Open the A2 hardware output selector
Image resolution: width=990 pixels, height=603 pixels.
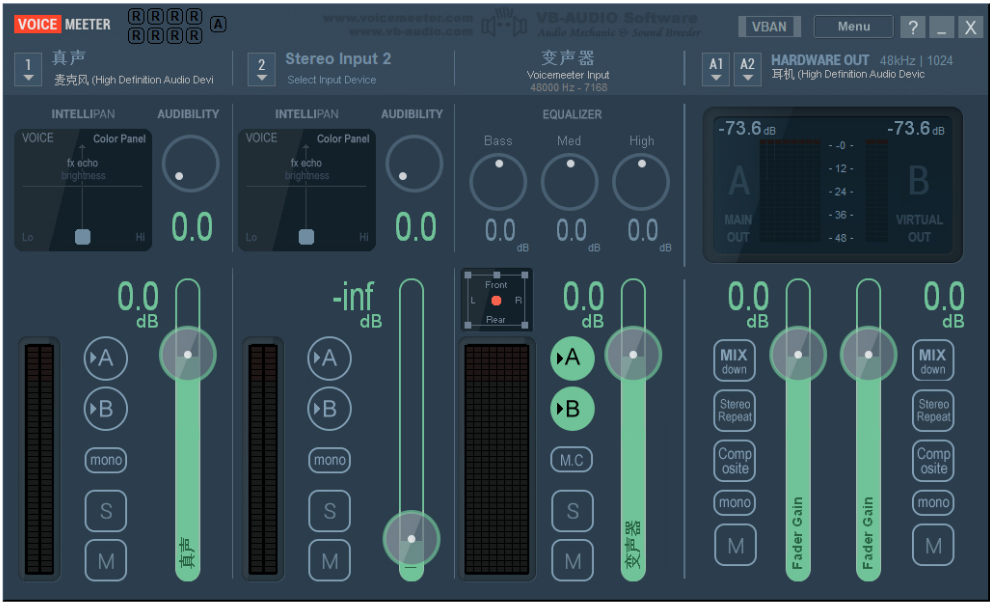point(747,69)
